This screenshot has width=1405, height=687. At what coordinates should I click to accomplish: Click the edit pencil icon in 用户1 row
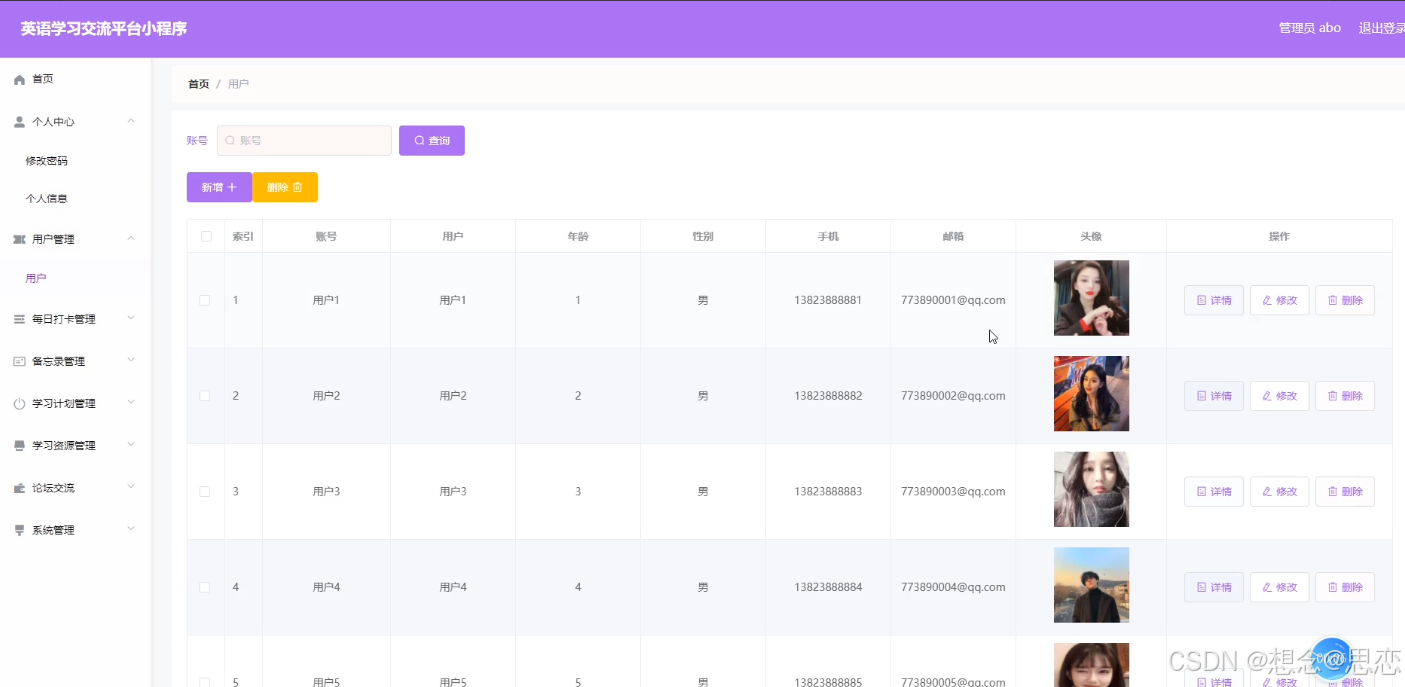tap(1267, 300)
